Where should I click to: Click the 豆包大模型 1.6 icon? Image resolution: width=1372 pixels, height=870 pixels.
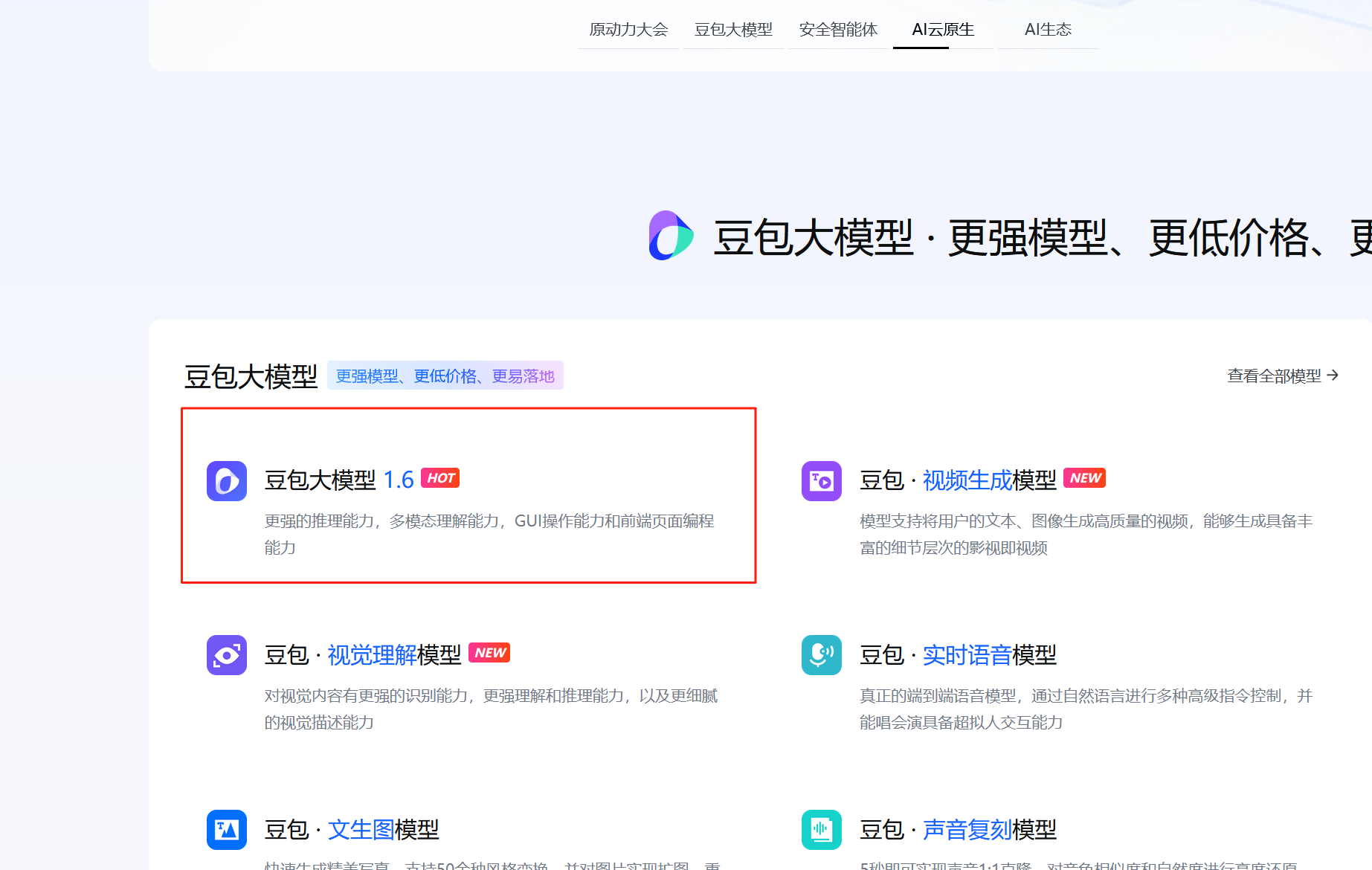(x=227, y=481)
